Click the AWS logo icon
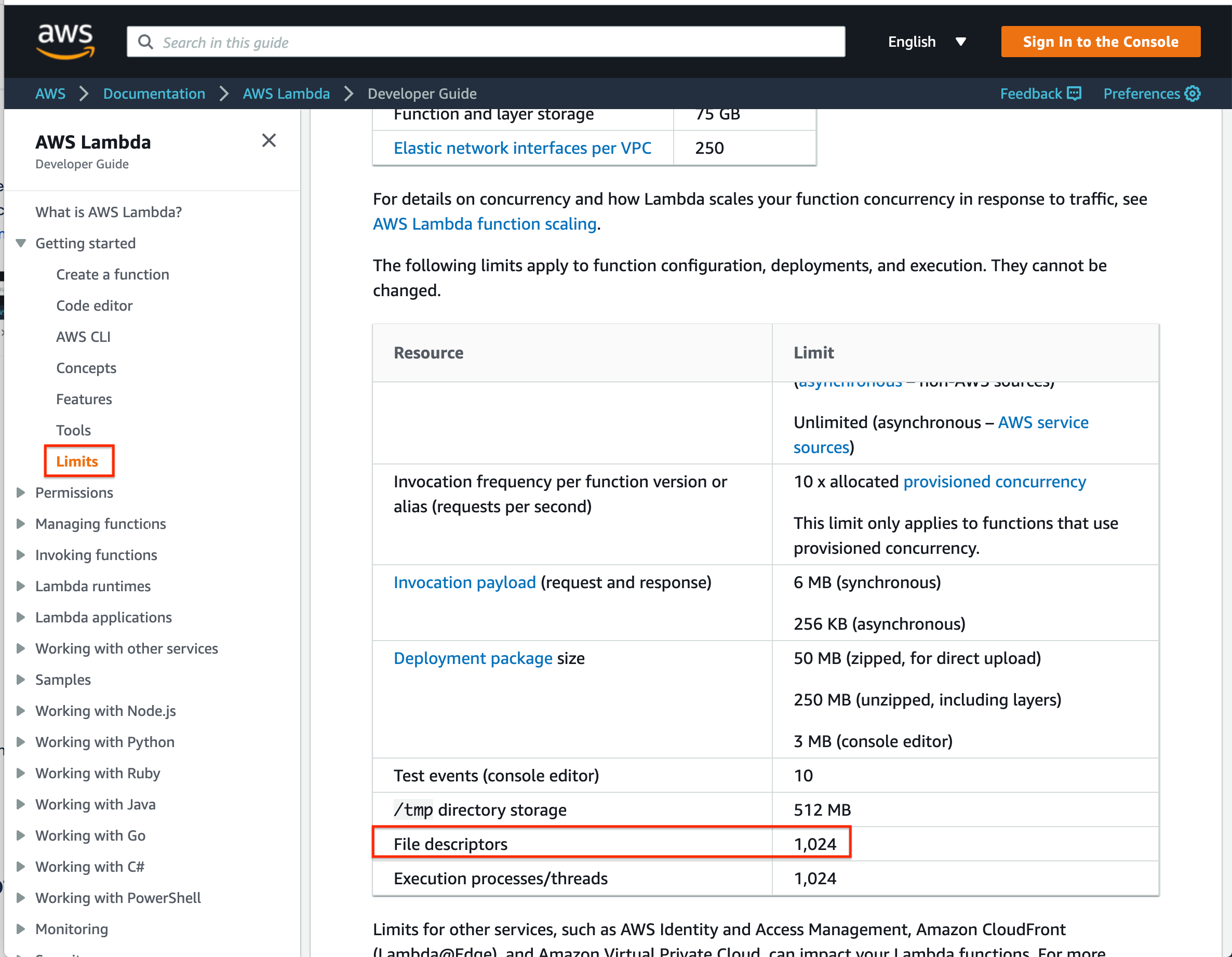The height and width of the screenshot is (957, 1232). pyautogui.click(x=65, y=41)
